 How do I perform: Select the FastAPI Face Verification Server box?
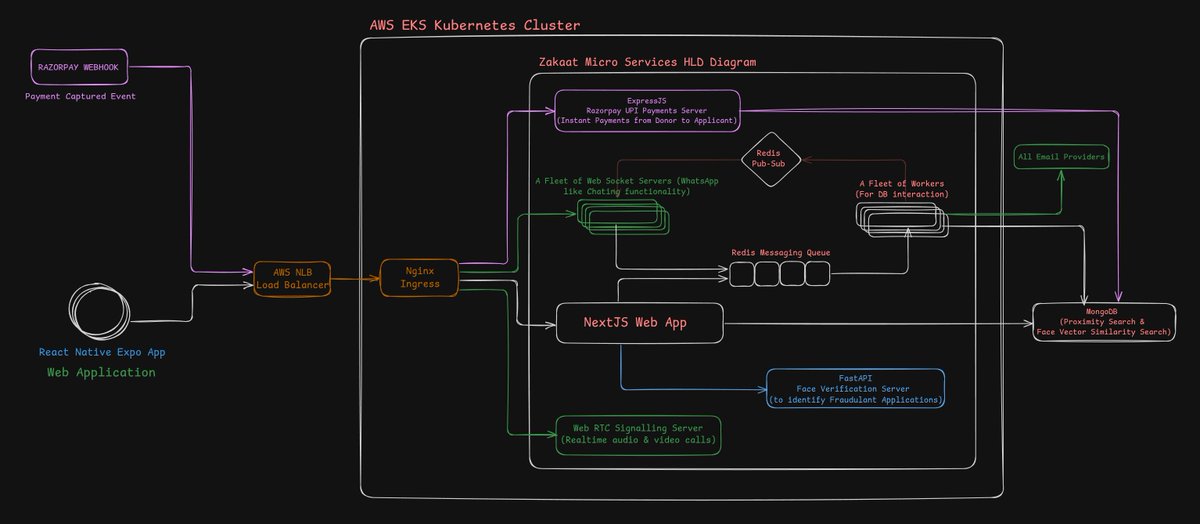coord(855,389)
